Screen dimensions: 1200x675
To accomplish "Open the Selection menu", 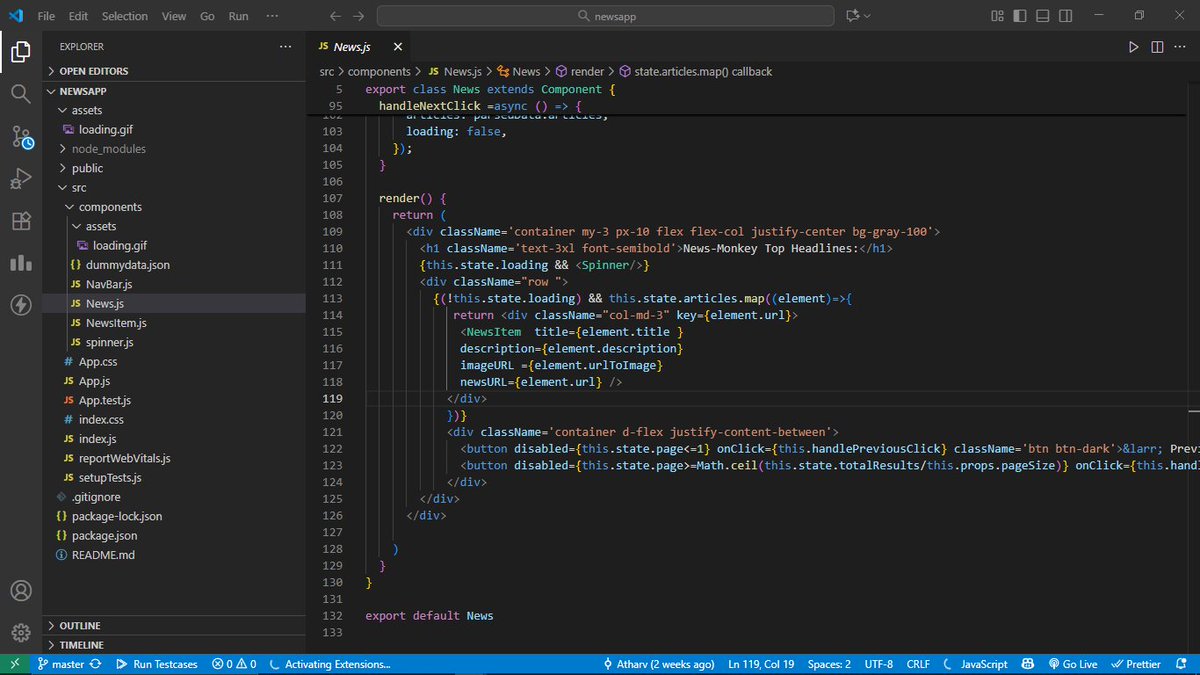I will (124, 15).
